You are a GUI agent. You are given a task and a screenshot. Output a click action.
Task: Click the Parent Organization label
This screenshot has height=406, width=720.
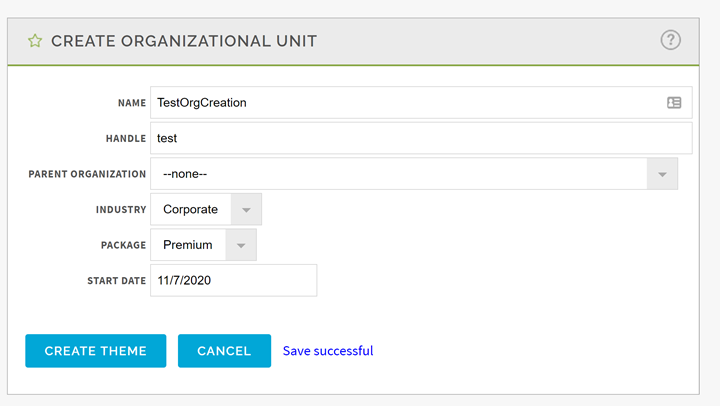[87, 174]
